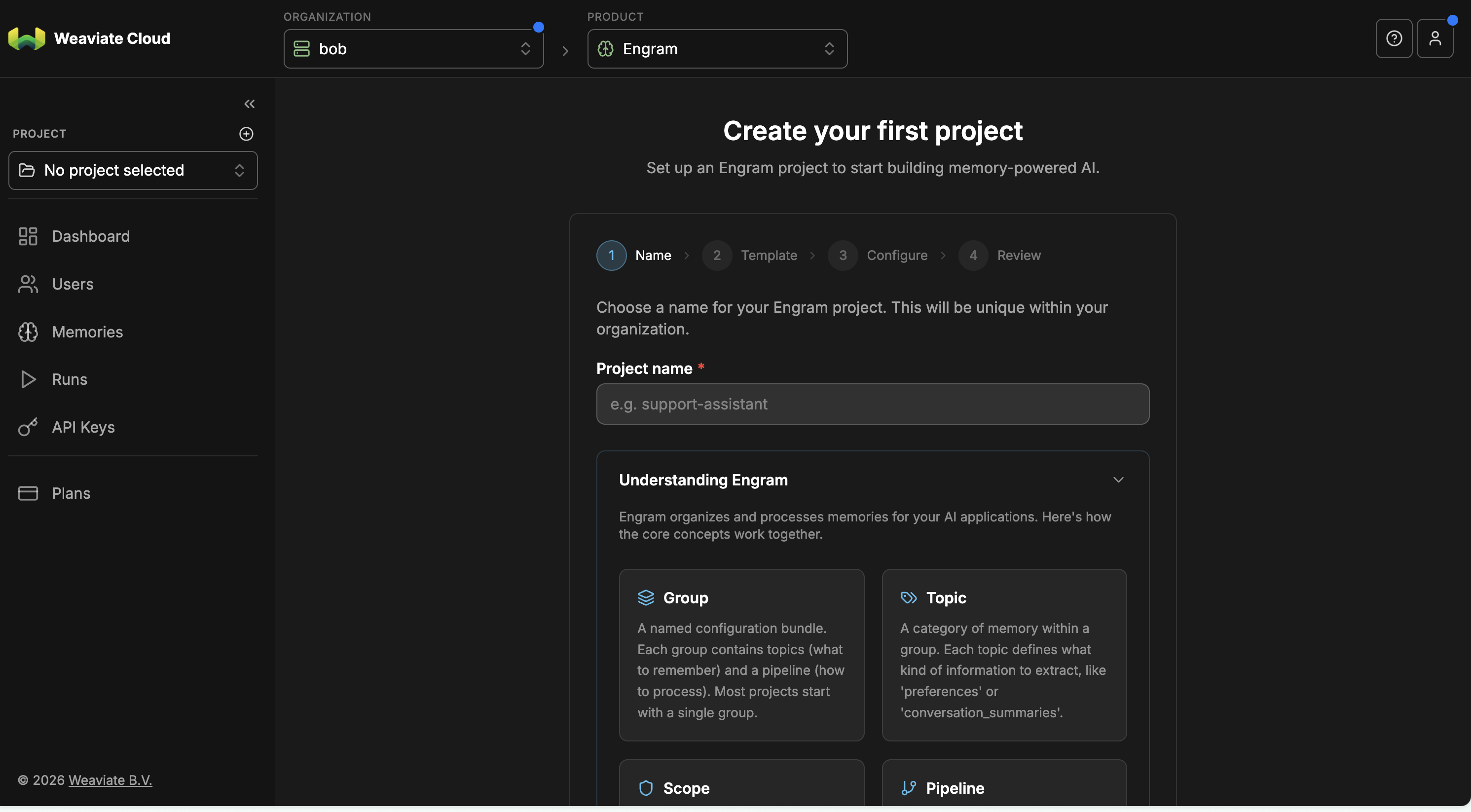Click the Users people icon

[x=28, y=284]
